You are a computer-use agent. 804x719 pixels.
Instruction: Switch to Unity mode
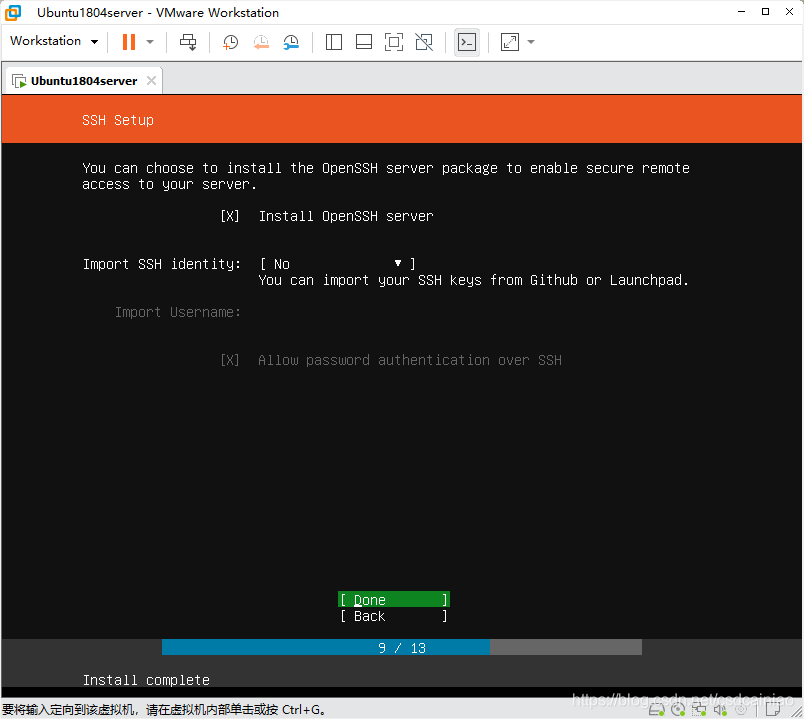pos(424,42)
